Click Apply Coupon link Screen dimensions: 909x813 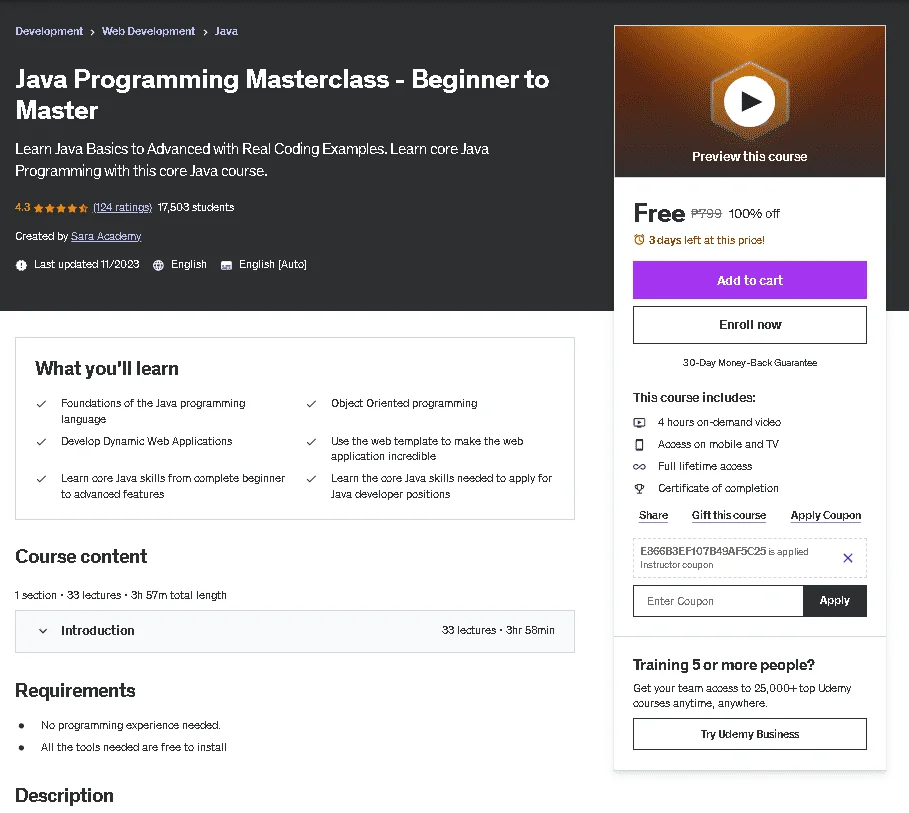pos(826,516)
